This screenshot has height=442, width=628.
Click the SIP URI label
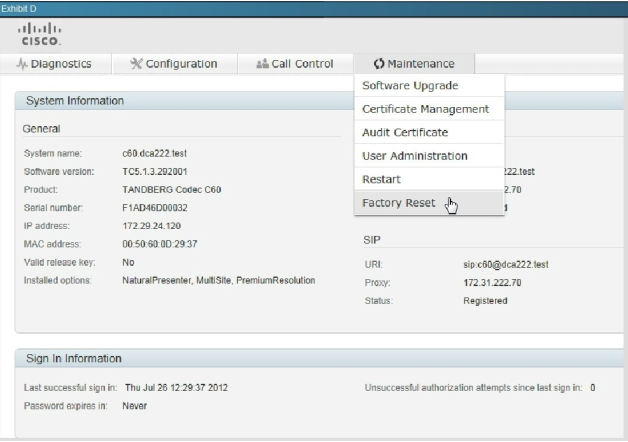click(373, 265)
